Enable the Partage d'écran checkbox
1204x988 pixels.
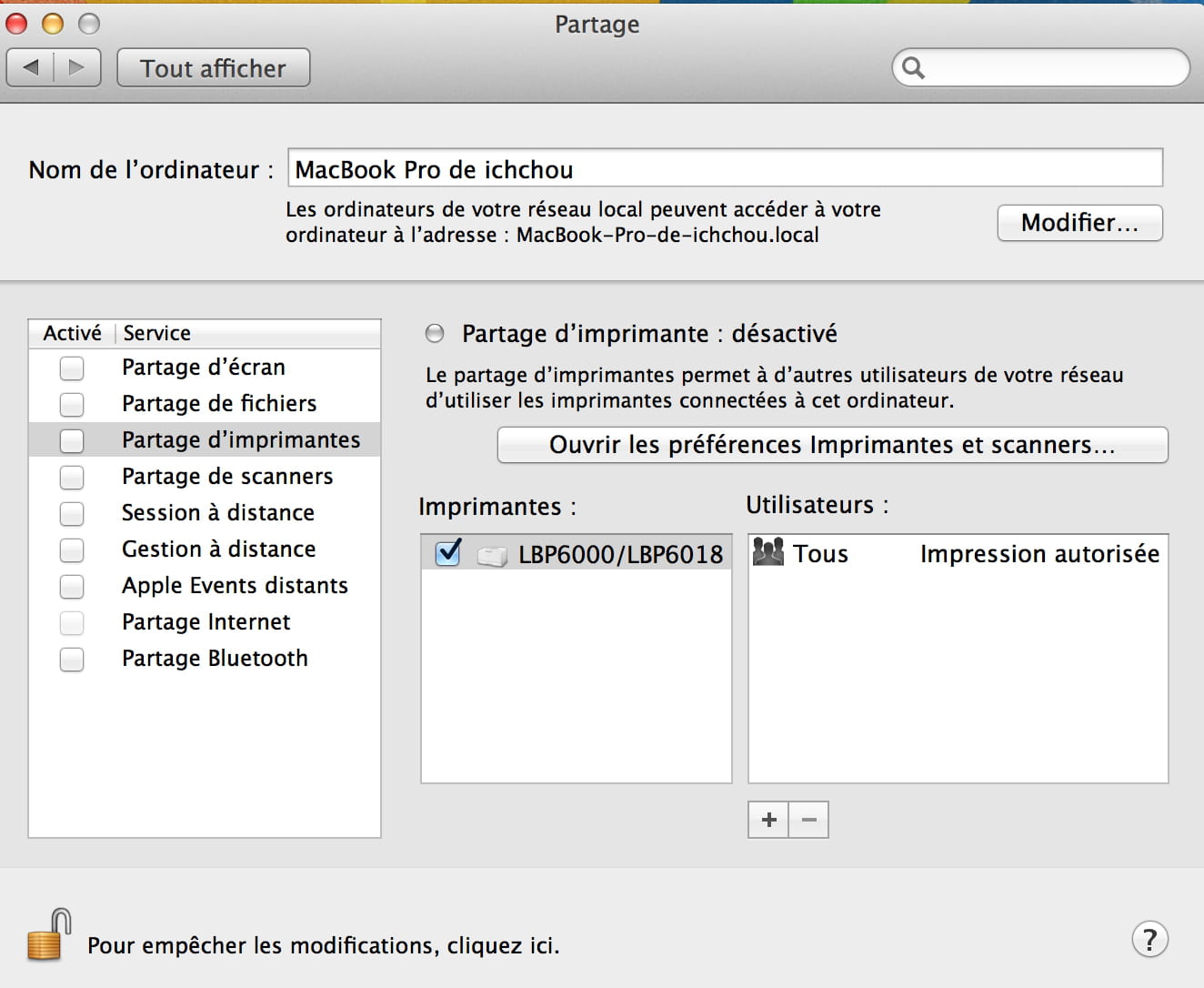(x=71, y=368)
